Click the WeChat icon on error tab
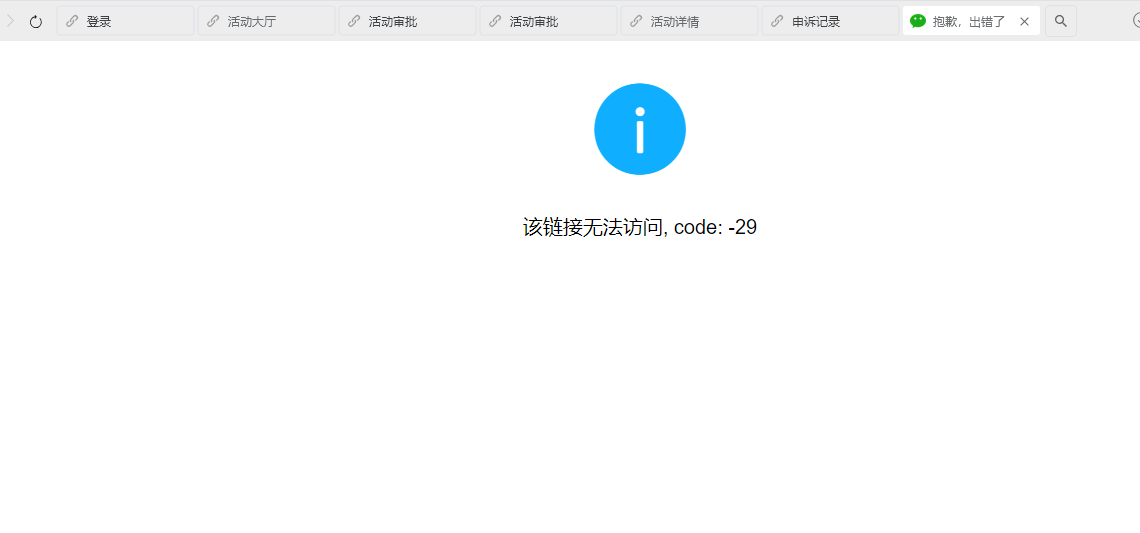Screen dimensions: 1140x533 tap(918, 21)
